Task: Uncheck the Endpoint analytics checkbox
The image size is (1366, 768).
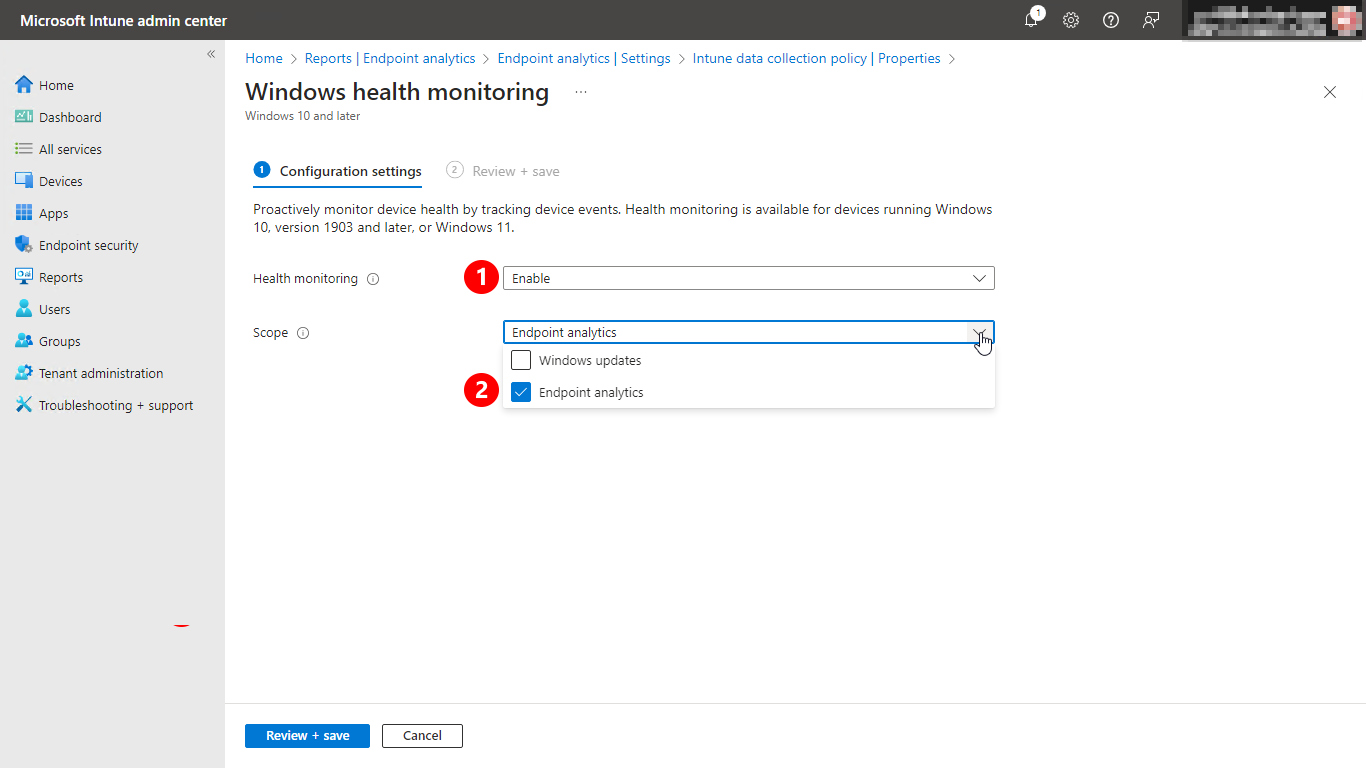Action: point(521,392)
